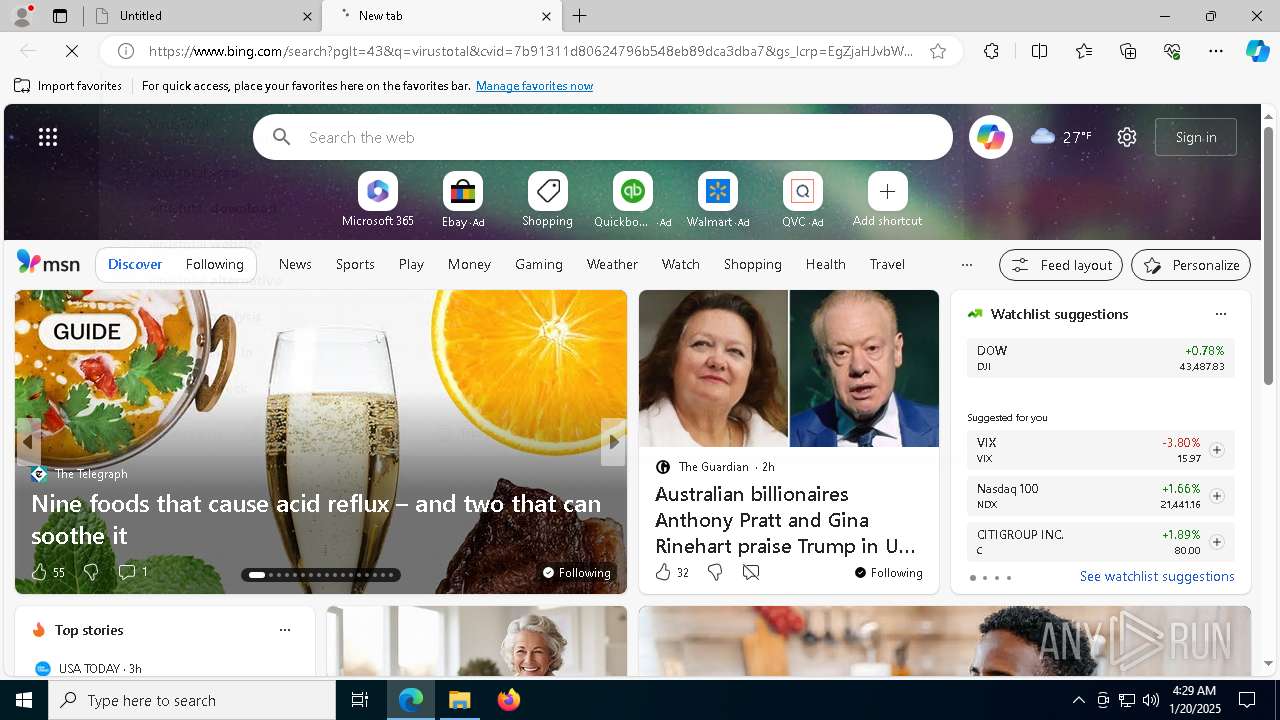The height and width of the screenshot is (720, 1280).
Task: Click the page vertical scrollbar thumb
Action: 1268,255
